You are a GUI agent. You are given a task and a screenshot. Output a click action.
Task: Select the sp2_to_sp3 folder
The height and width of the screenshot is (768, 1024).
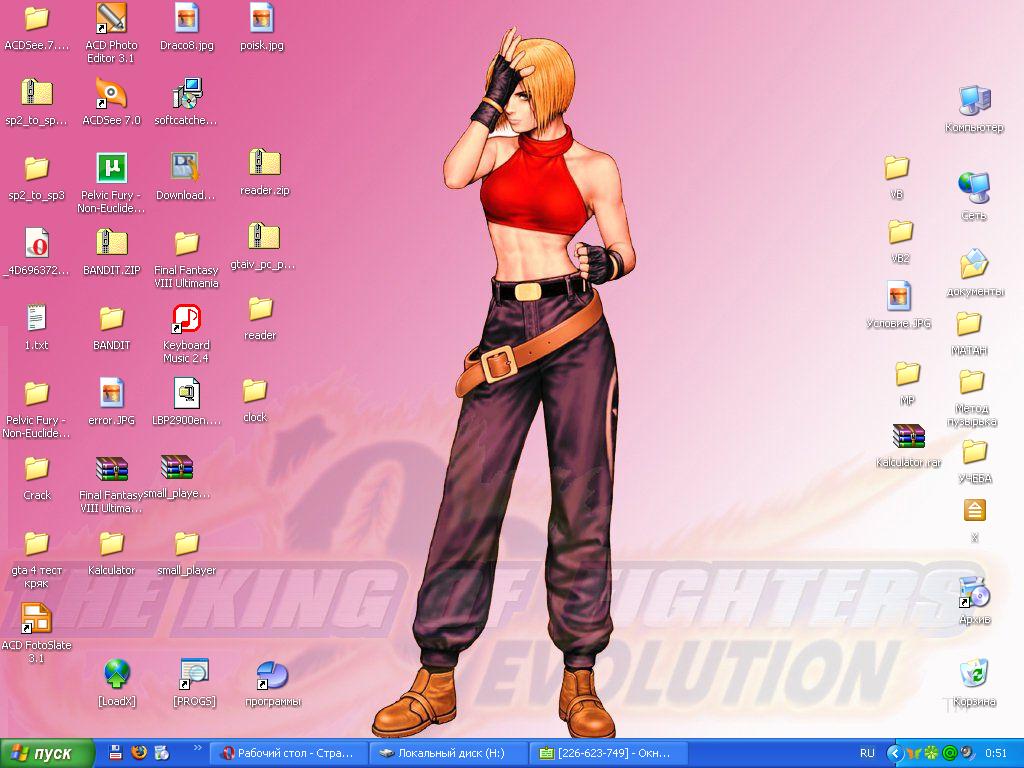click(x=37, y=168)
